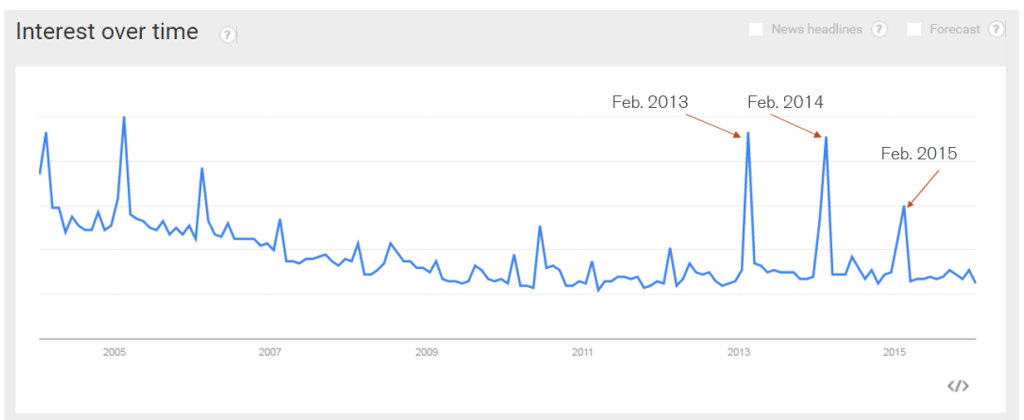Open the help icon next to Forecast
Image resolution: width=1024 pixels, height=420 pixels.
coord(996,29)
